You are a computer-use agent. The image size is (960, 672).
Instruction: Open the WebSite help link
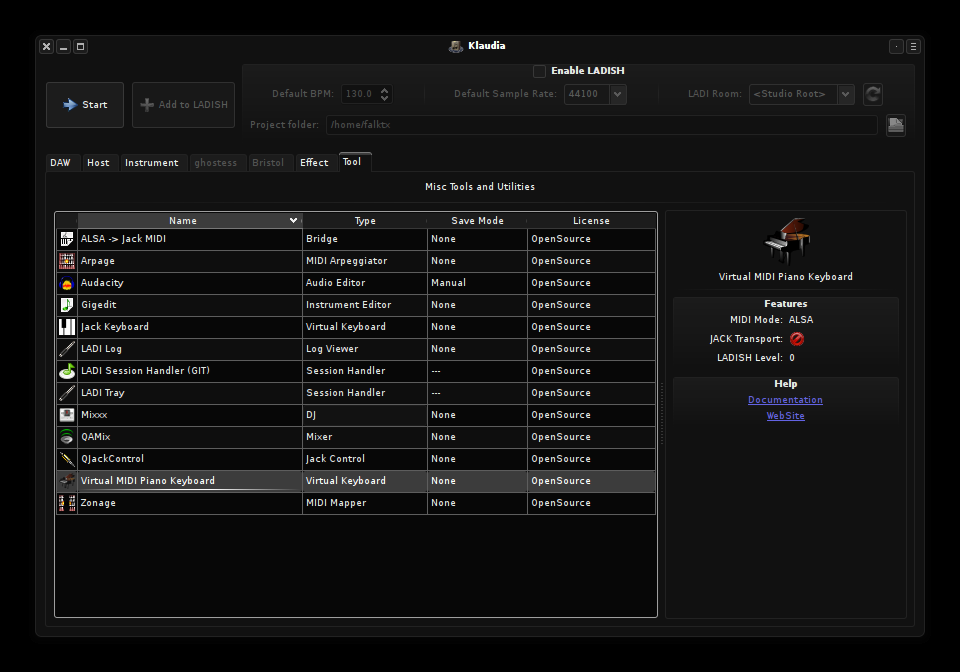785,416
